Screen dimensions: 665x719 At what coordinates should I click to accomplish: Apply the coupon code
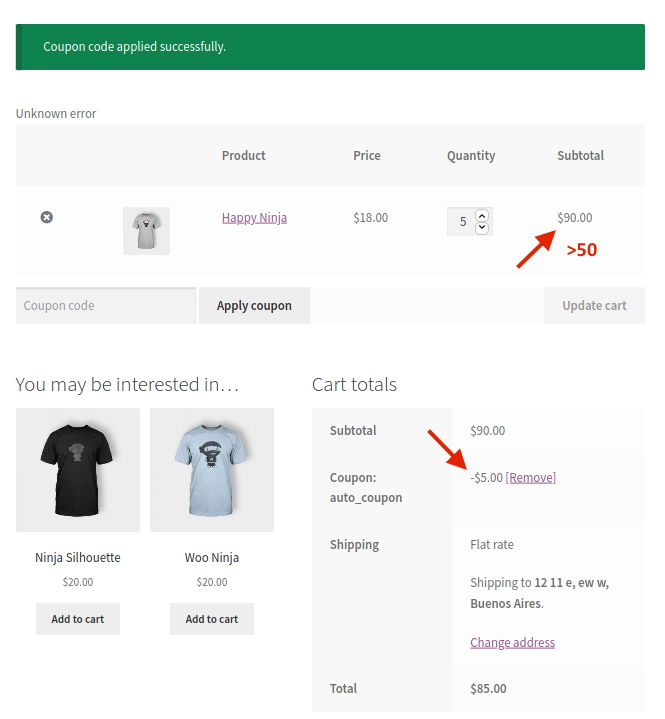pyautogui.click(x=255, y=305)
